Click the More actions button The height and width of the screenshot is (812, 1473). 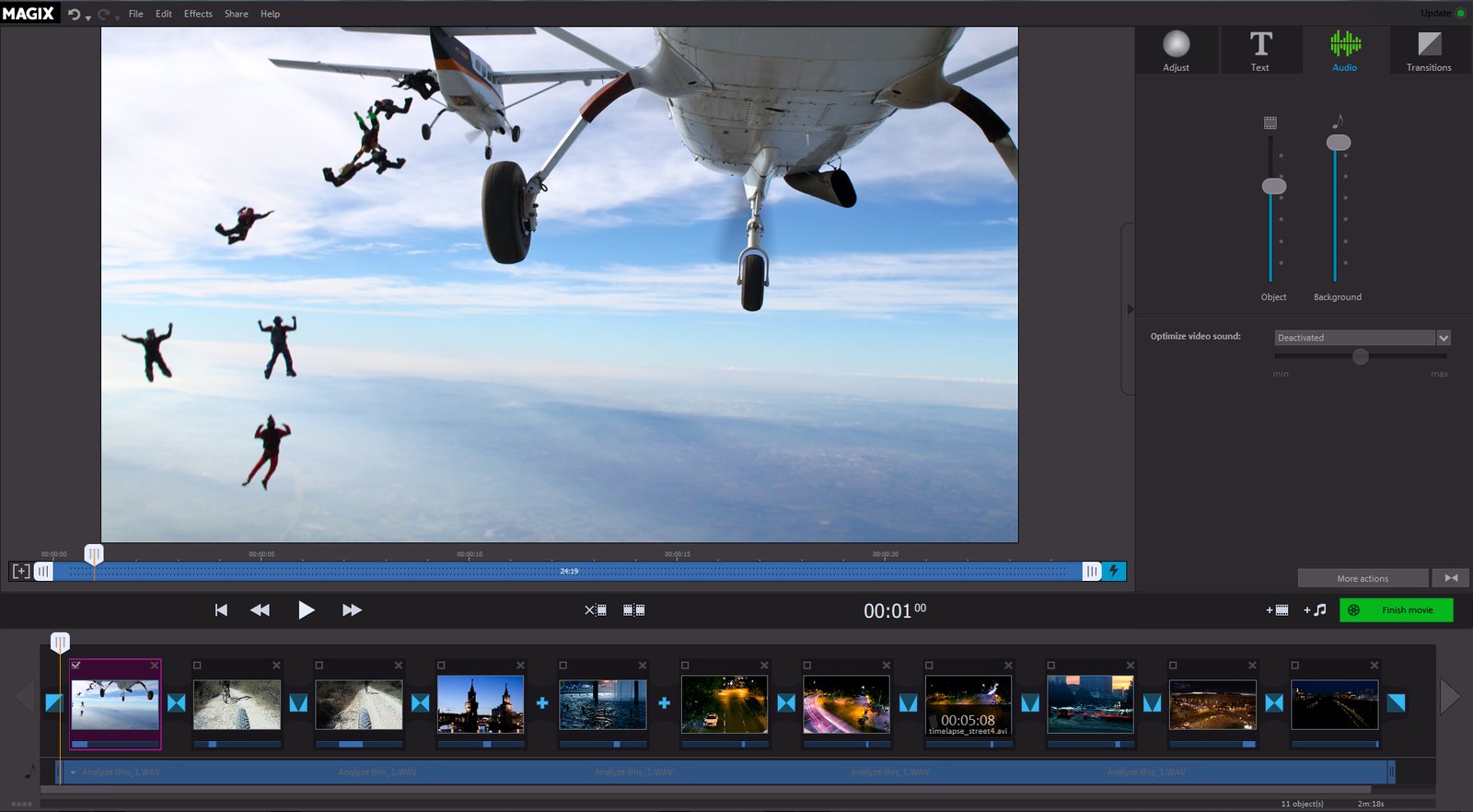(1363, 578)
